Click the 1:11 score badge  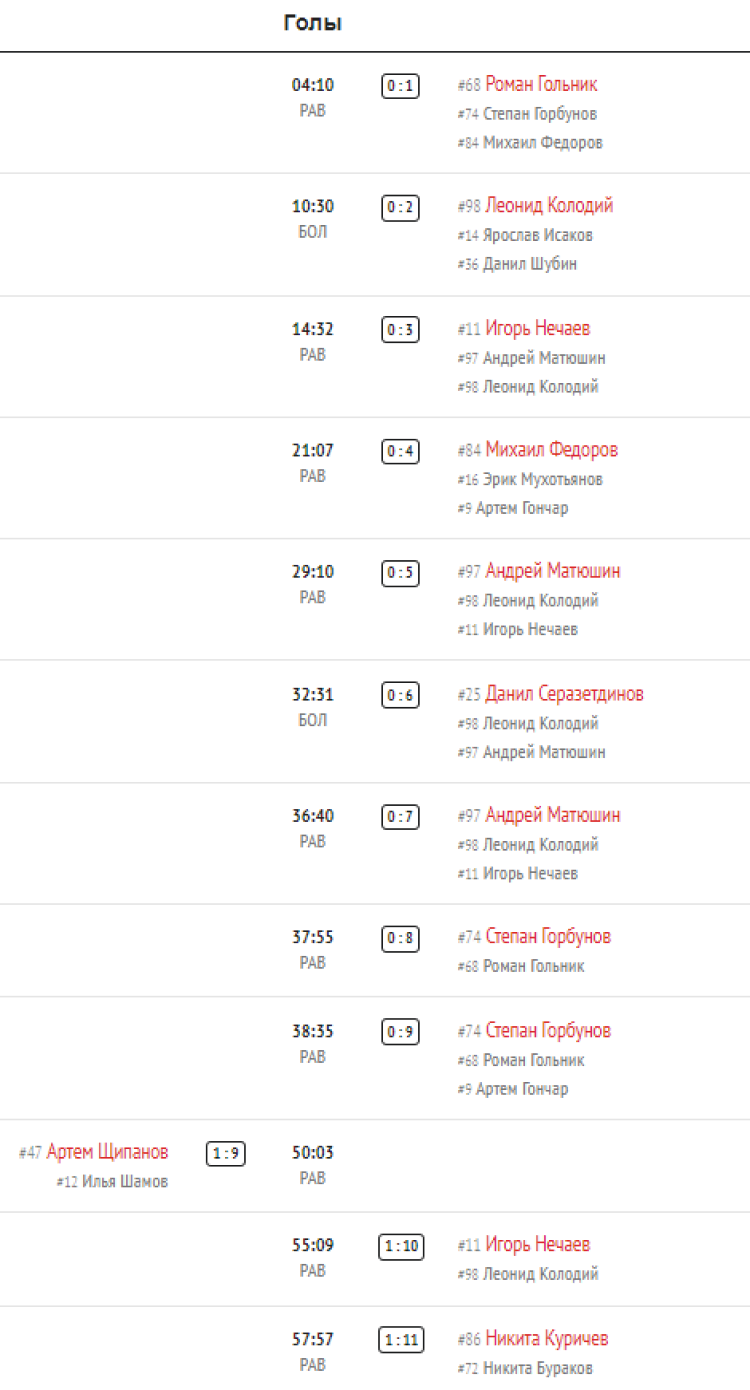[400, 1340]
